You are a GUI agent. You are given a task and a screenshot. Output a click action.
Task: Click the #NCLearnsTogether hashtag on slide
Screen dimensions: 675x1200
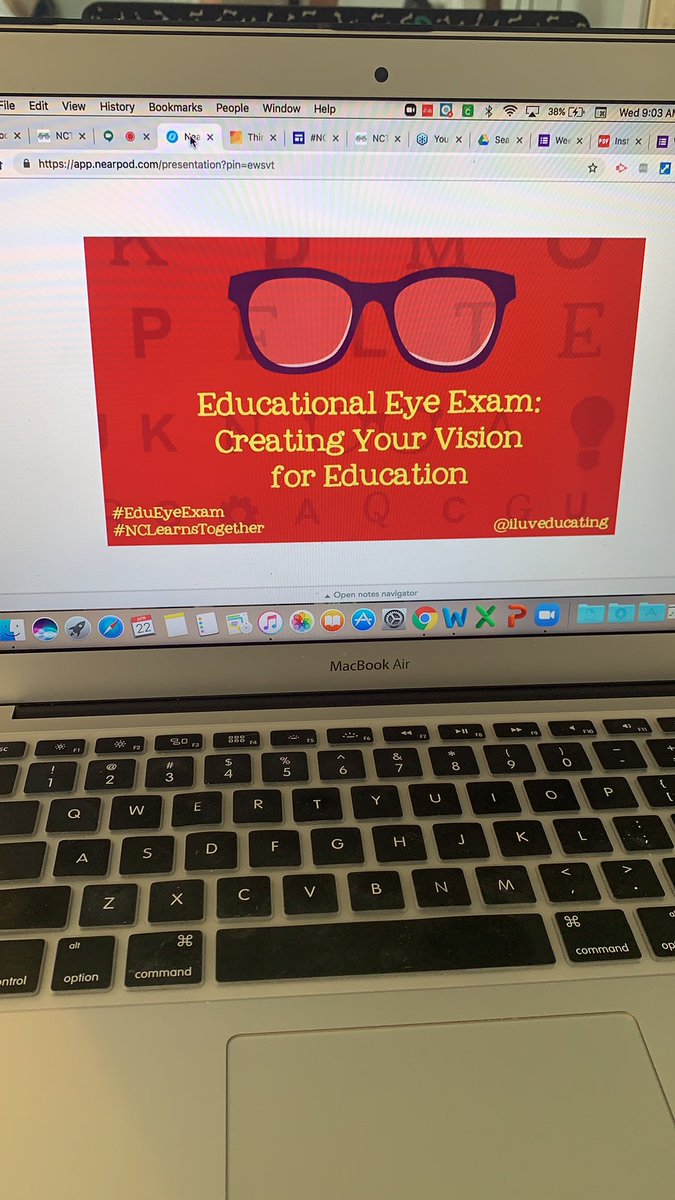[189, 528]
